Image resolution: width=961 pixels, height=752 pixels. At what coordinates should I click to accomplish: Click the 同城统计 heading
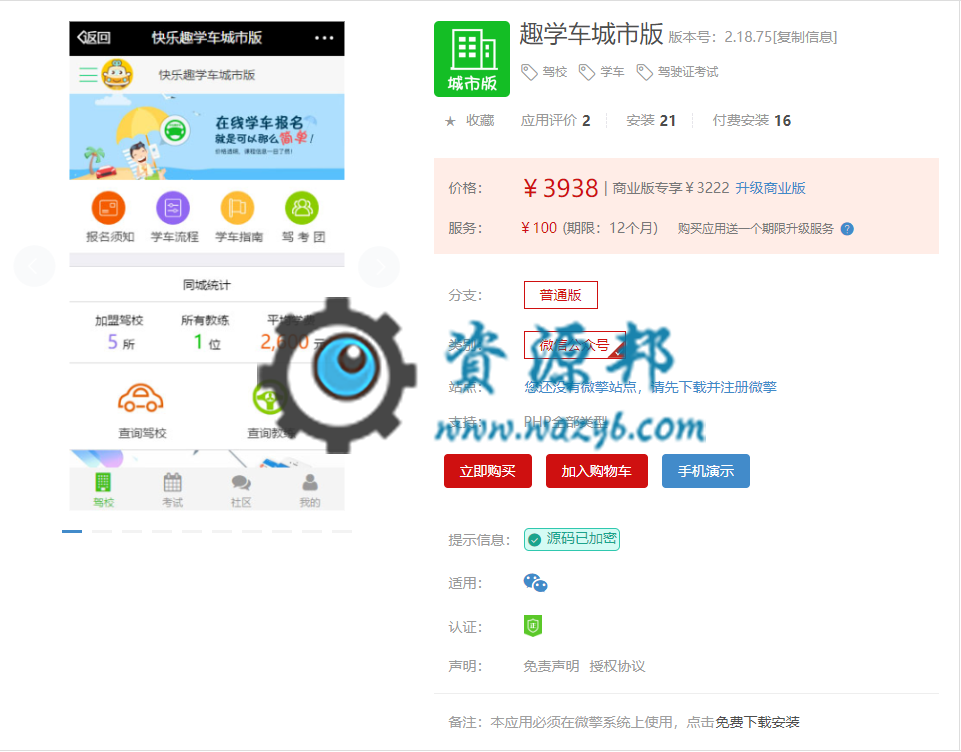click(207, 285)
